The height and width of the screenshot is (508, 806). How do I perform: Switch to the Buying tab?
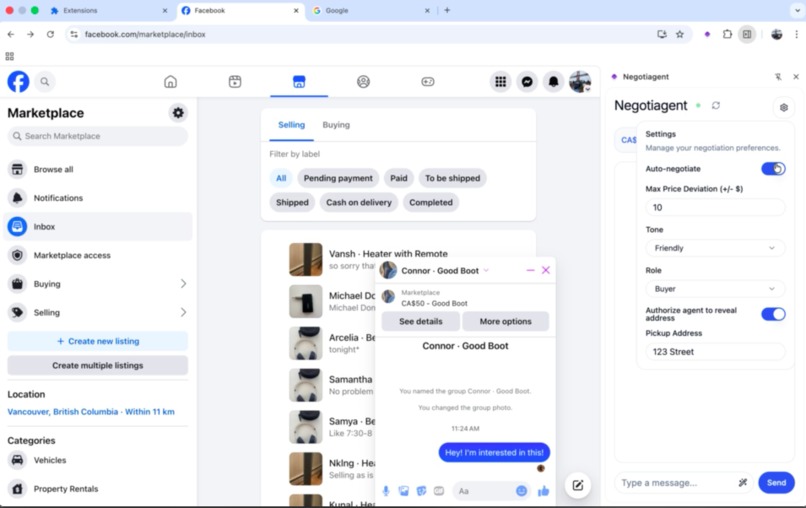pos(336,125)
